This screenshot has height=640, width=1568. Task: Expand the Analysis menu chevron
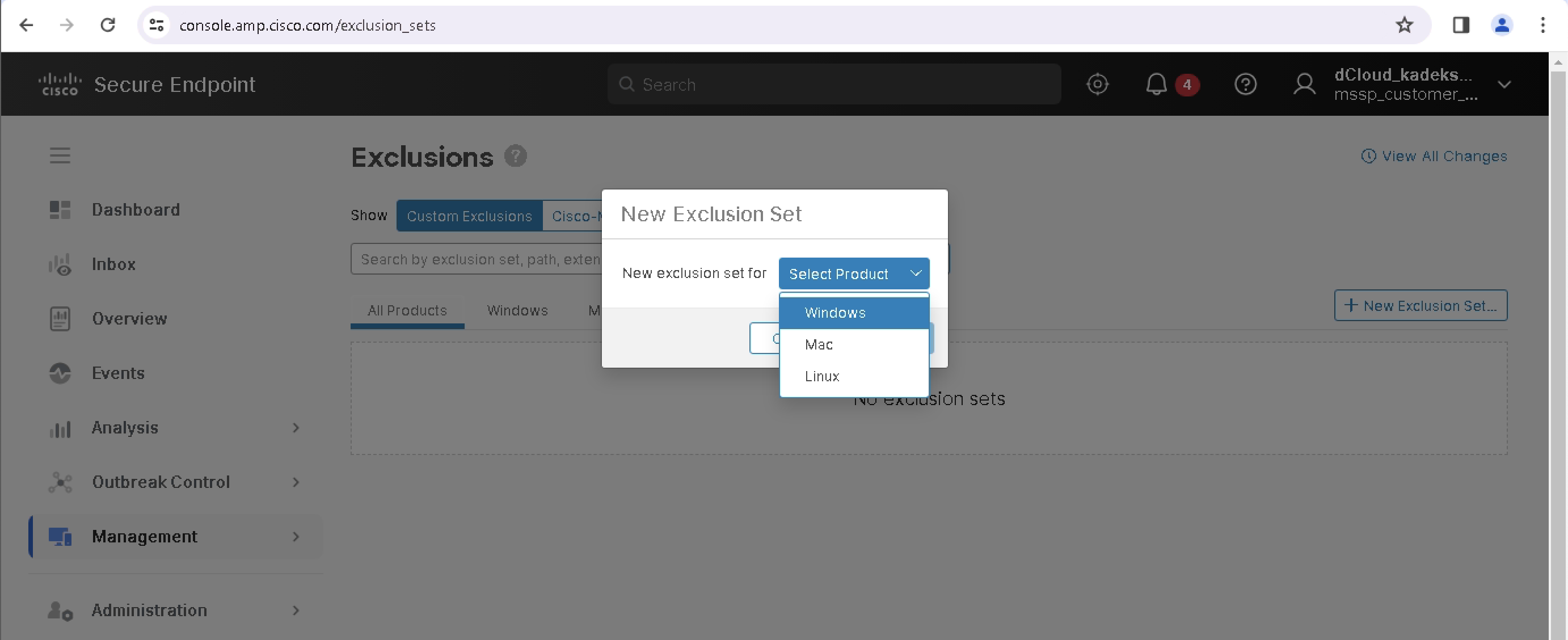296,427
